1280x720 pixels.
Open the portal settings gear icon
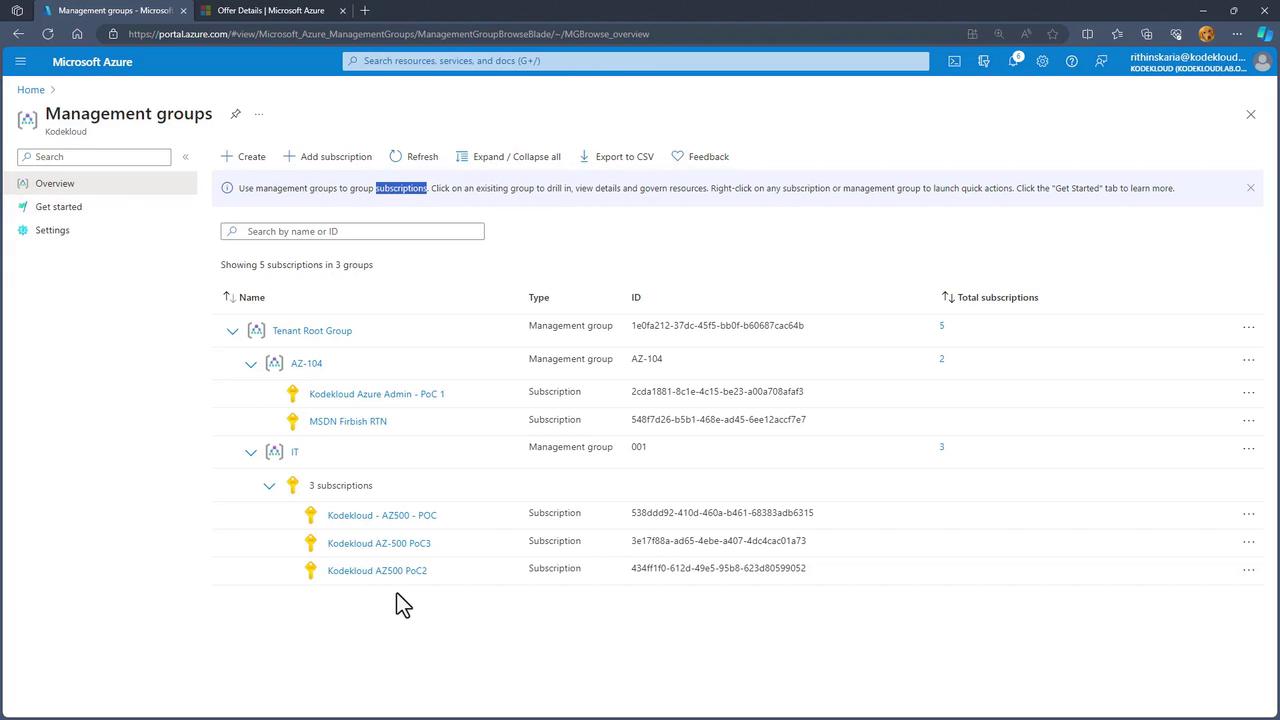(x=1042, y=61)
